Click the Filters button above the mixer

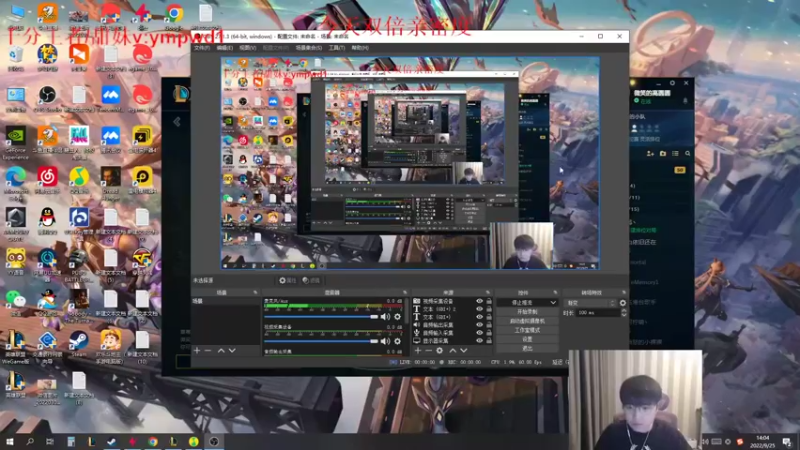311,280
